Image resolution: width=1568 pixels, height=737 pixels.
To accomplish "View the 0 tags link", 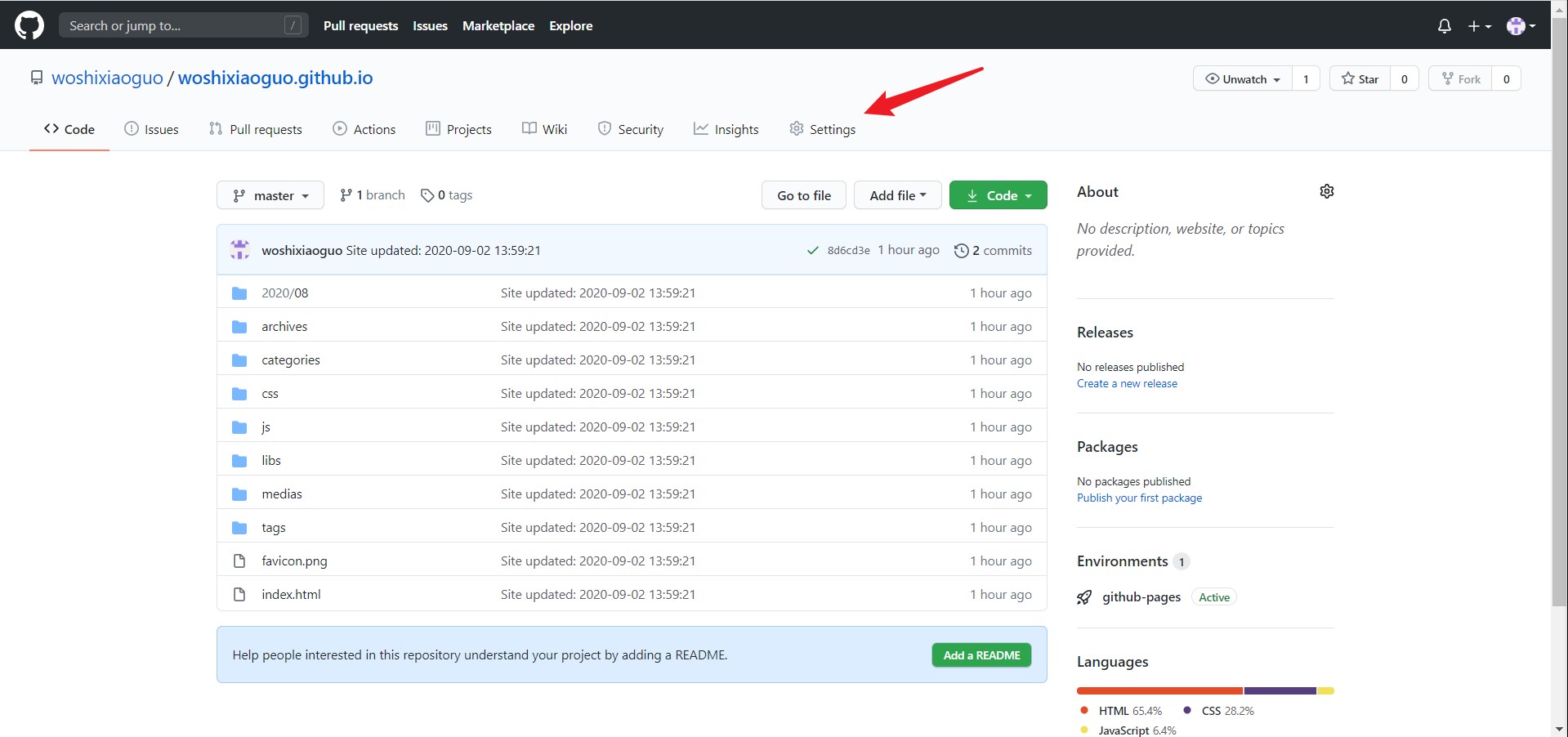I will coord(446,195).
